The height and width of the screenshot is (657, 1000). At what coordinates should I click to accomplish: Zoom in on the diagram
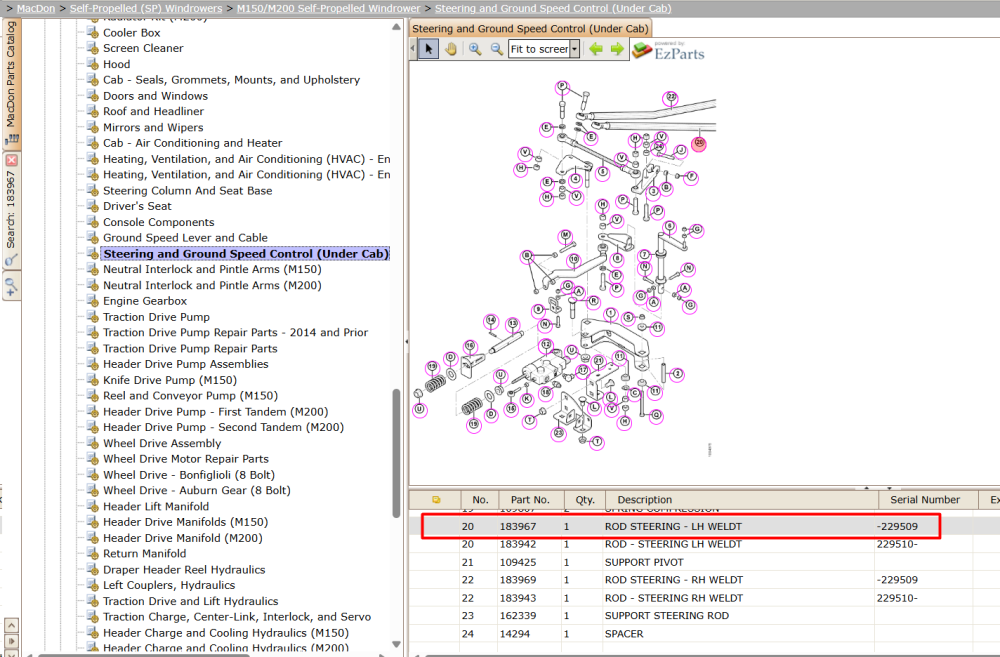click(x=475, y=49)
